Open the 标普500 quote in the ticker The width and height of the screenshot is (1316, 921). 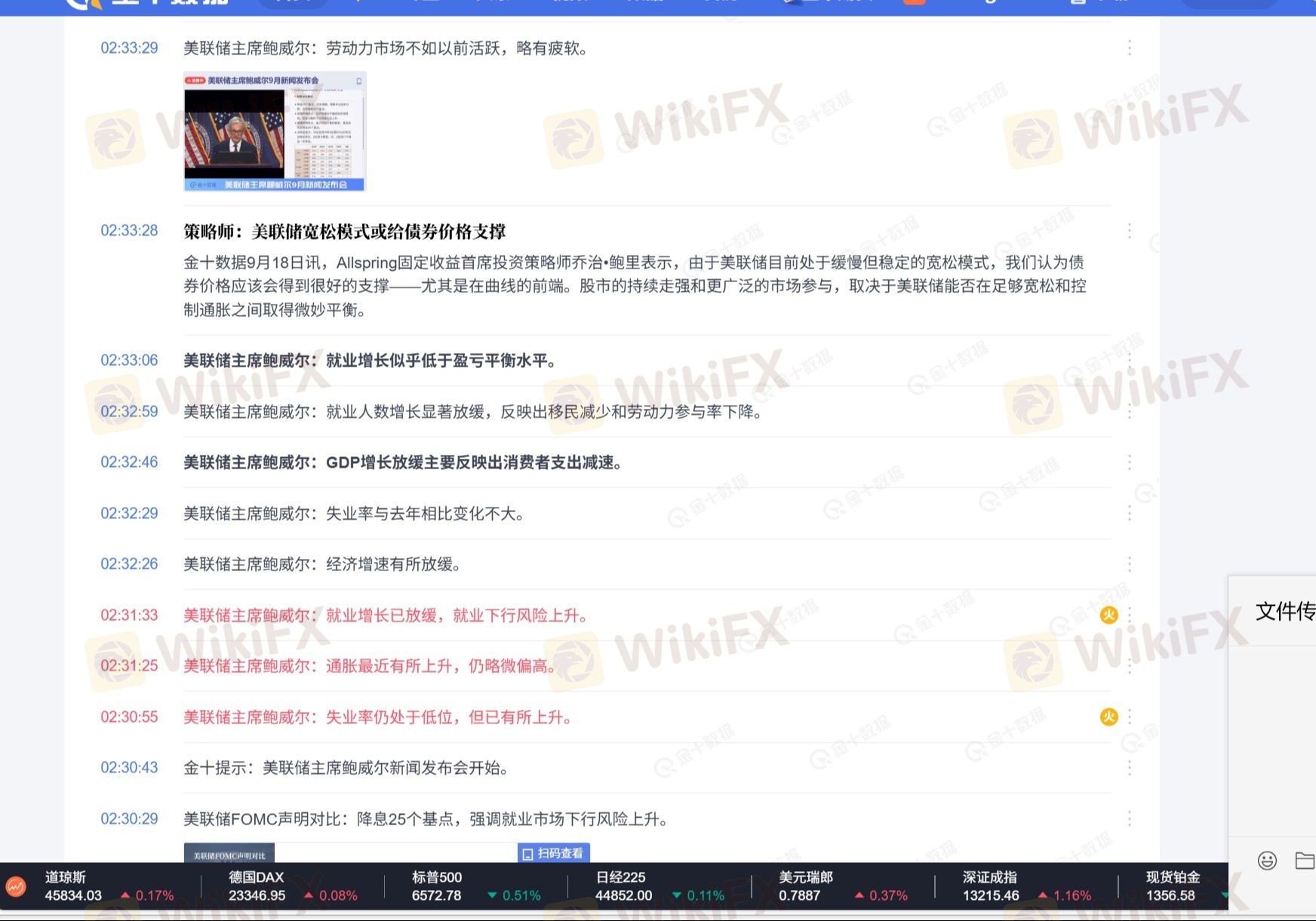click(476, 887)
